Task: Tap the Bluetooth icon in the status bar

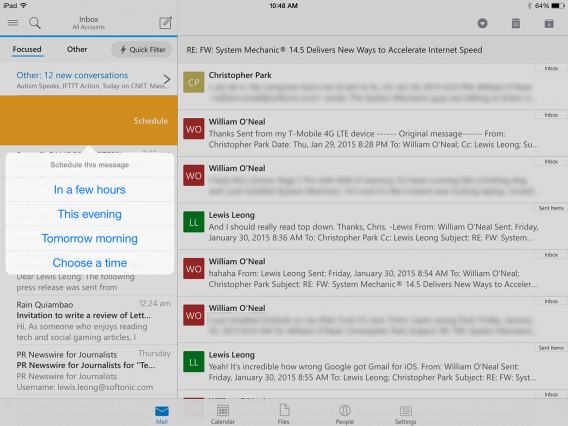Action: coord(529,5)
